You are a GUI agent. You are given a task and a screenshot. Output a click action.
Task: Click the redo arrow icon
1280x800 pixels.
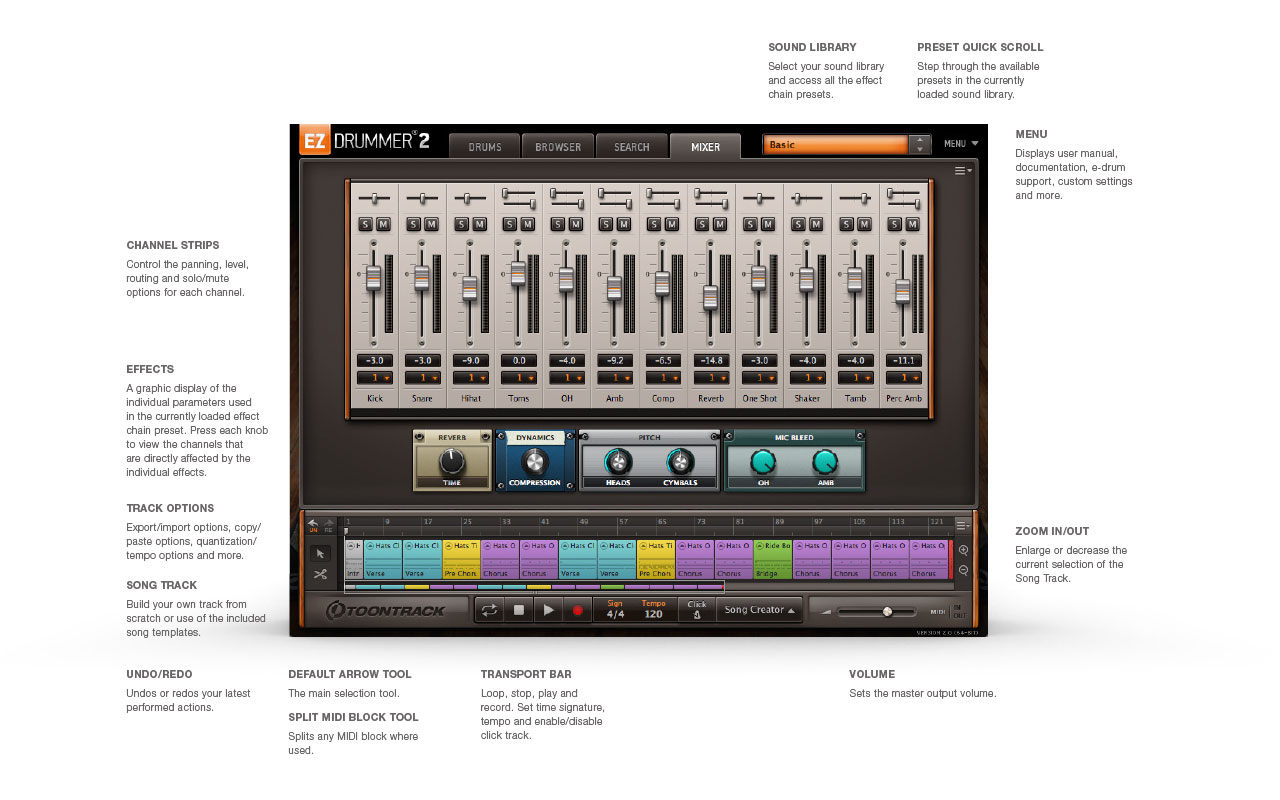[328, 523]
